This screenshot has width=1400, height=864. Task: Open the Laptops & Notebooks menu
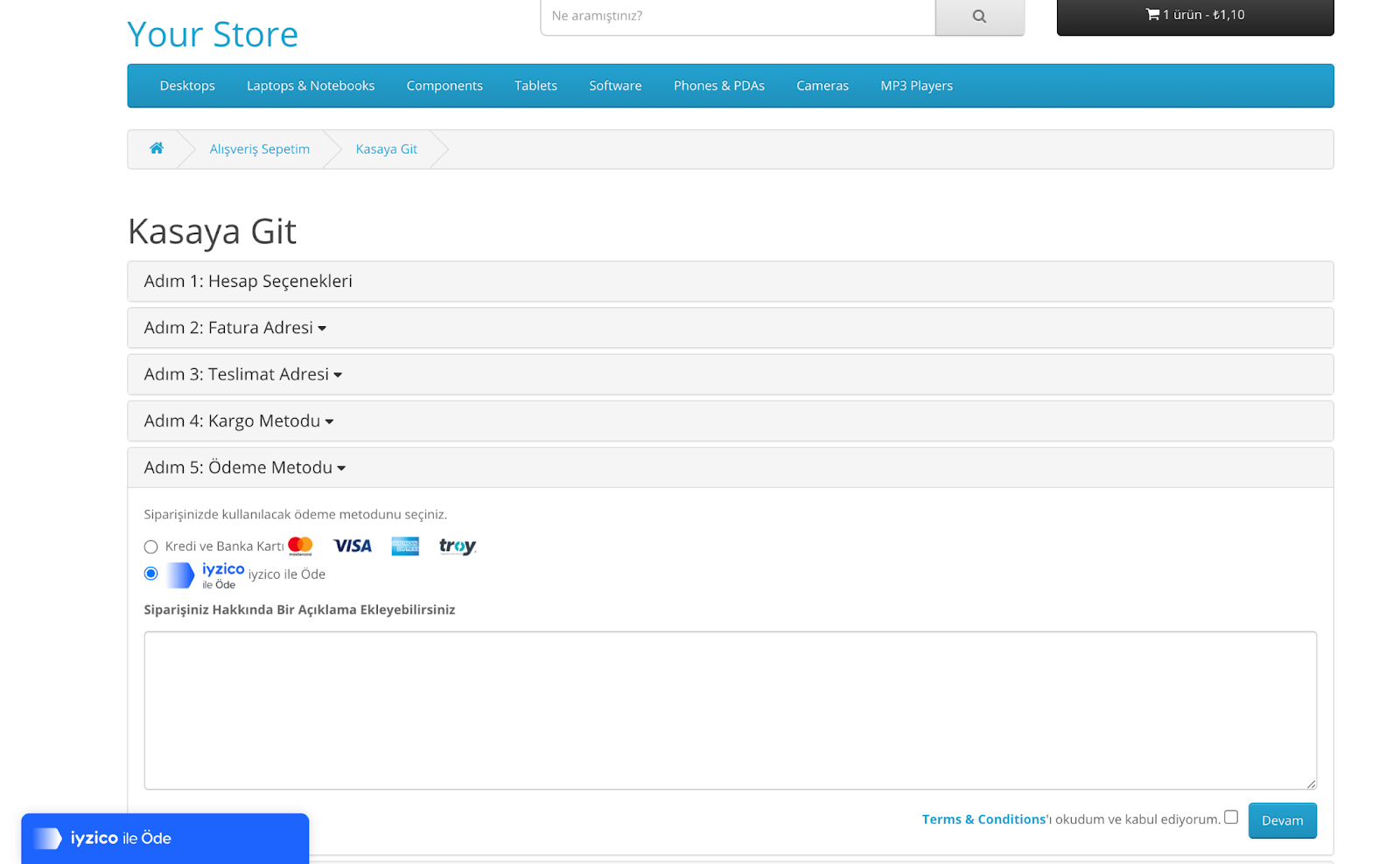coord(311,86)
